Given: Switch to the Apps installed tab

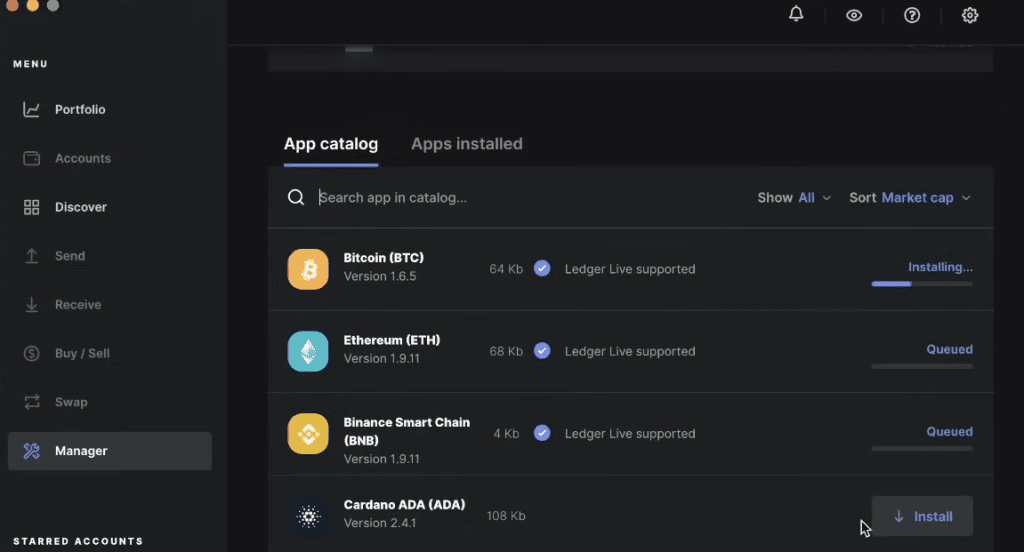Looking at the screenshot, I should pos(467,144).
